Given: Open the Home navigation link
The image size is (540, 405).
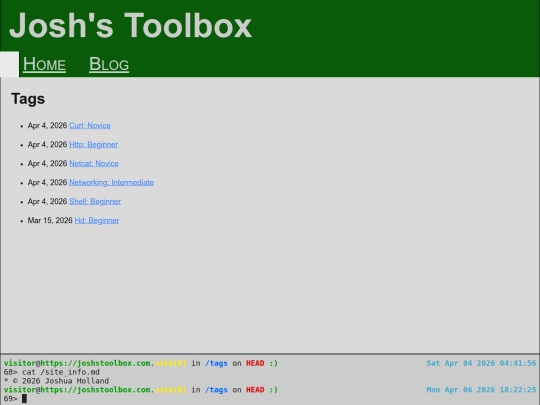Looking at the screenshot, I should point(44,64).
